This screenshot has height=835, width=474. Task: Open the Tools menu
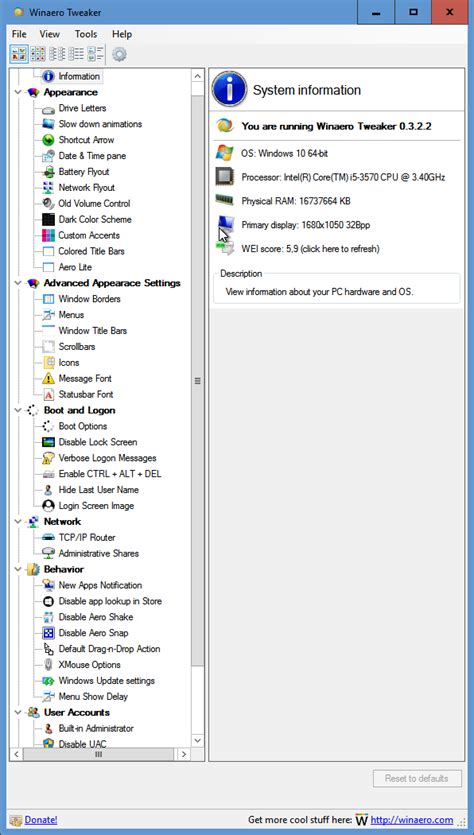[86, 34]
